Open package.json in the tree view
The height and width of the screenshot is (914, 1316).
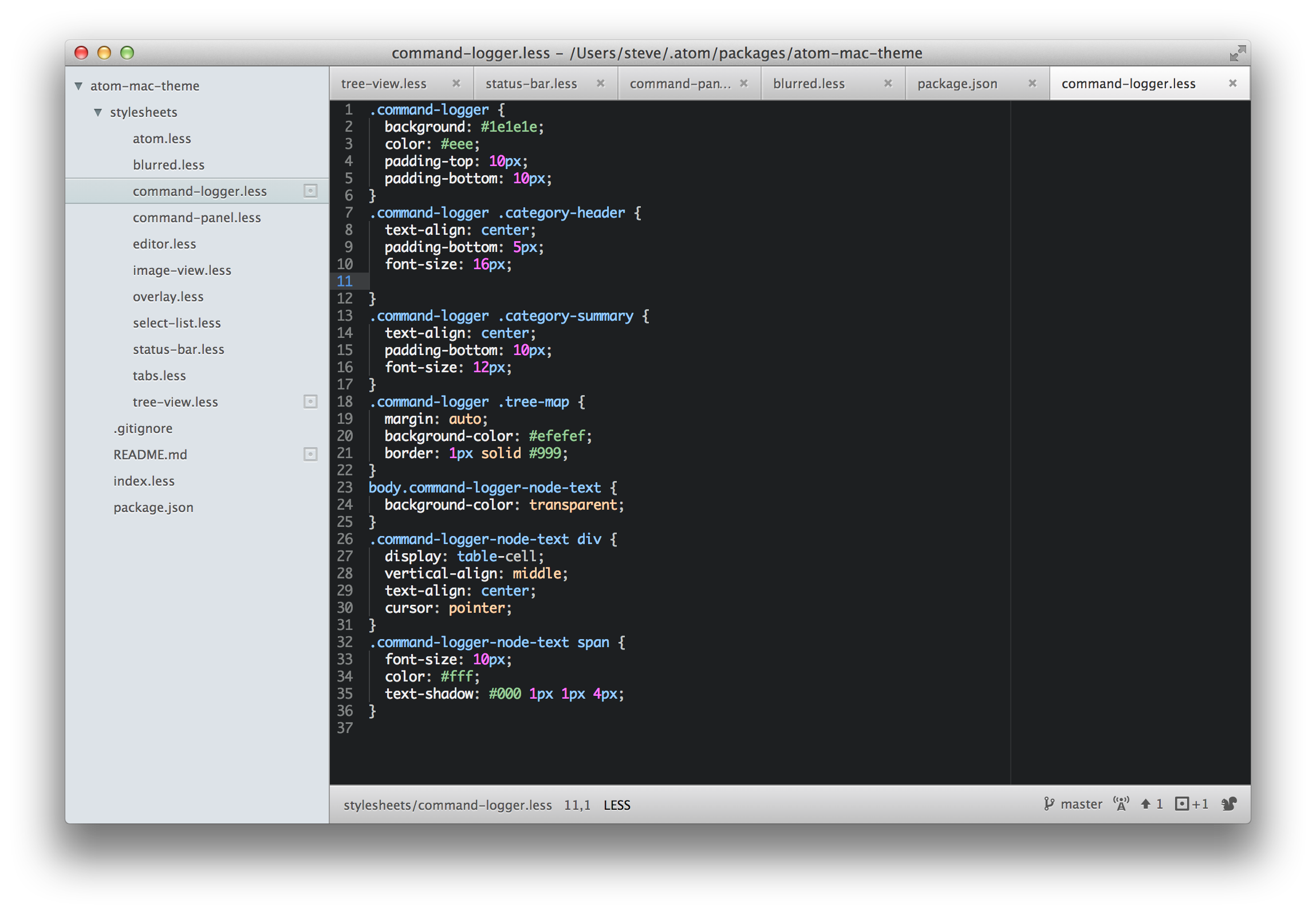[x=153, y=507]
